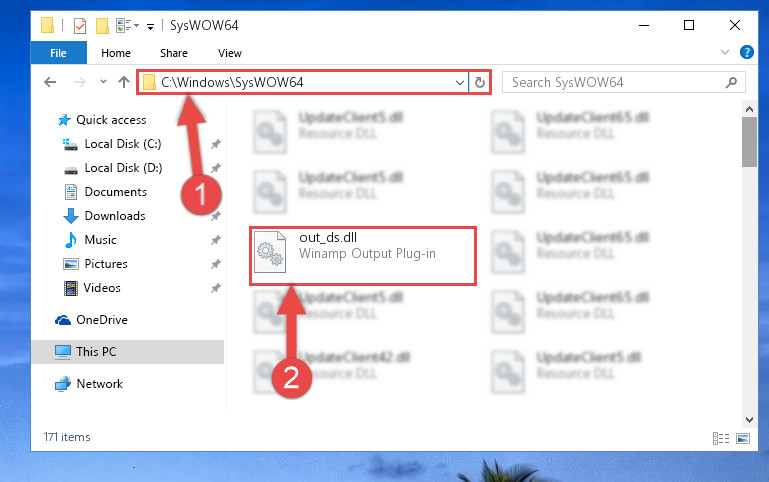
Task: Toggle pin next to Music
Action: pyautogui.click(x=215, y=240)
